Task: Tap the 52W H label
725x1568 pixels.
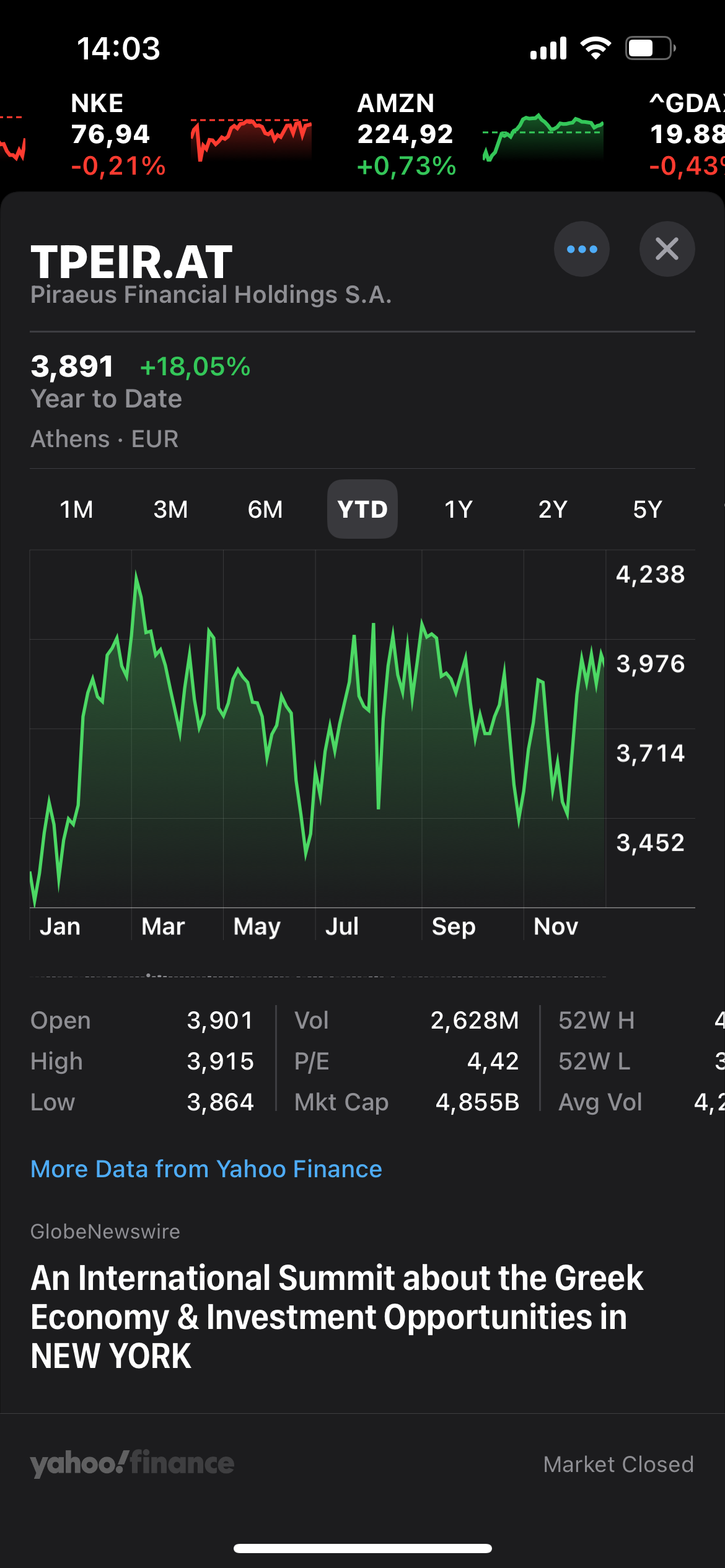Action: pos(596,1021)
